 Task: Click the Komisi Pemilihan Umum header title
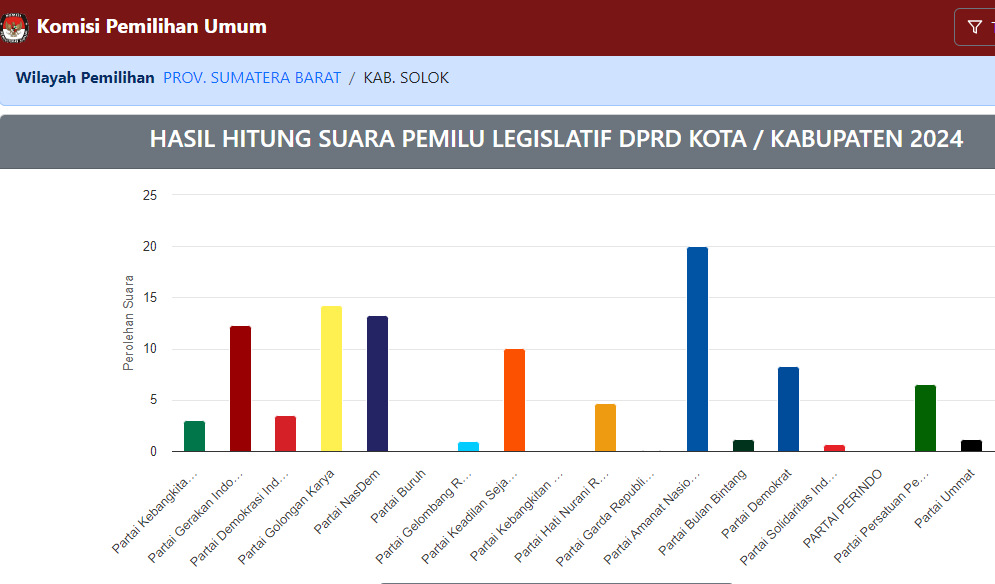coord(151,27)
